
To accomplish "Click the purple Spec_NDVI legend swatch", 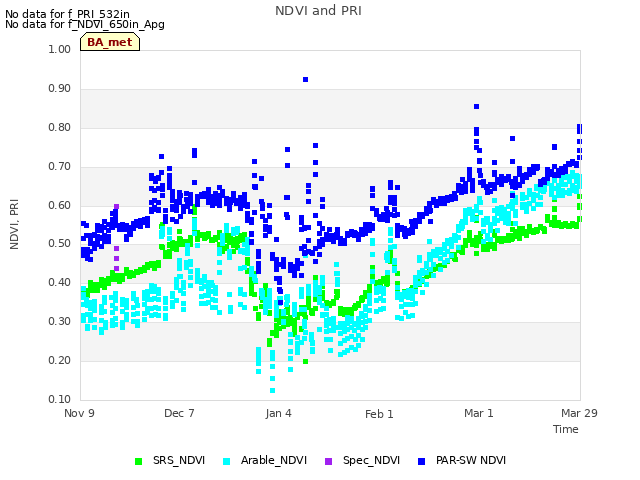I will (x=328, y=461).
